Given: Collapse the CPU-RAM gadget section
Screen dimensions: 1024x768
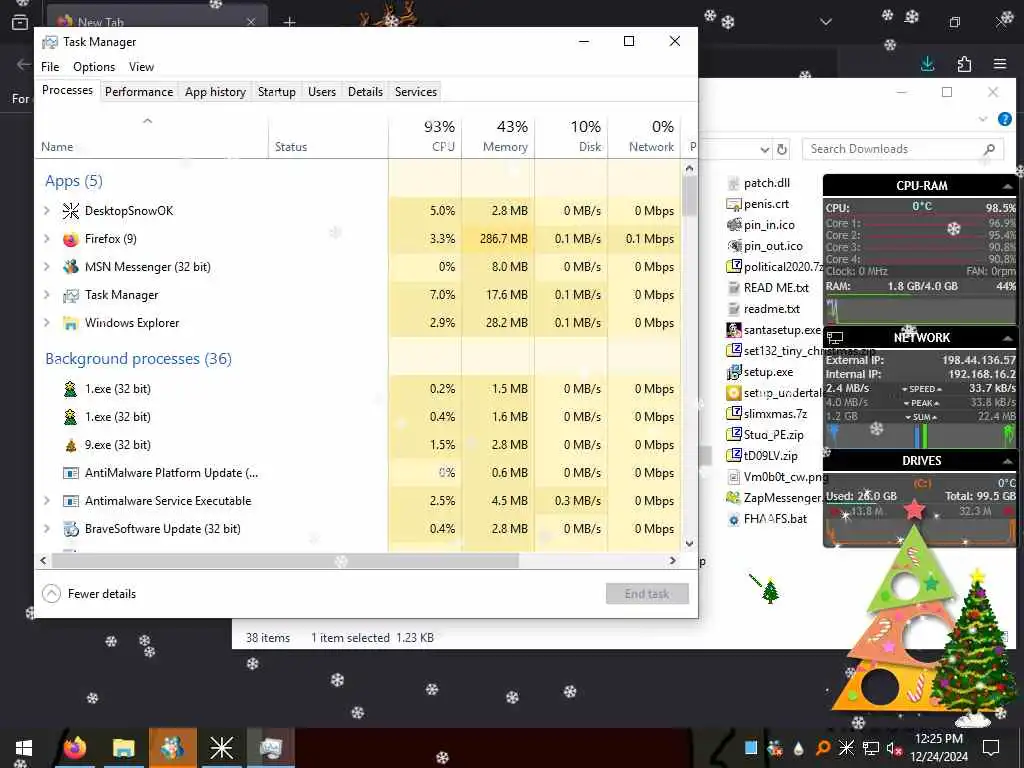Looking at the screenshot, I should click(1007, 187).
